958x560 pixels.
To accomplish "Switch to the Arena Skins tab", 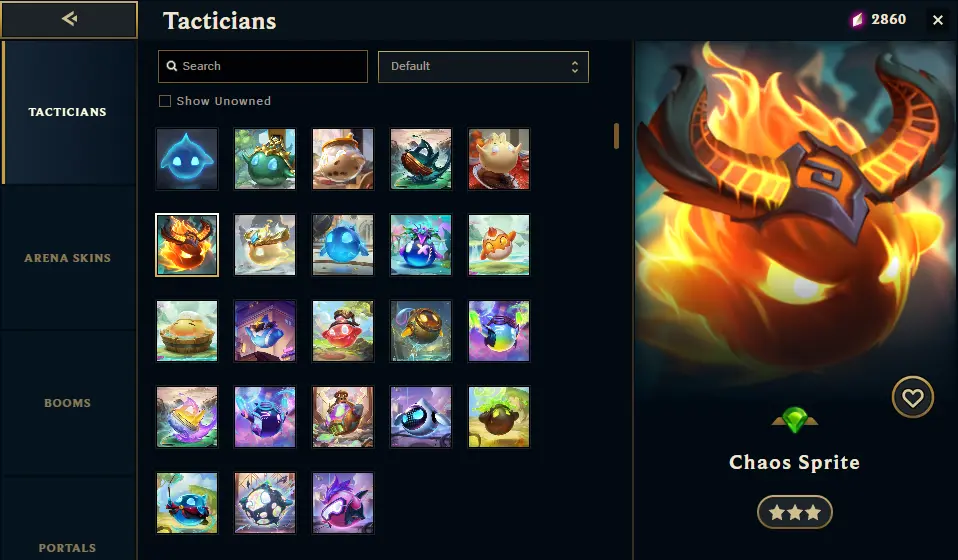I will (x=68, y=258).
